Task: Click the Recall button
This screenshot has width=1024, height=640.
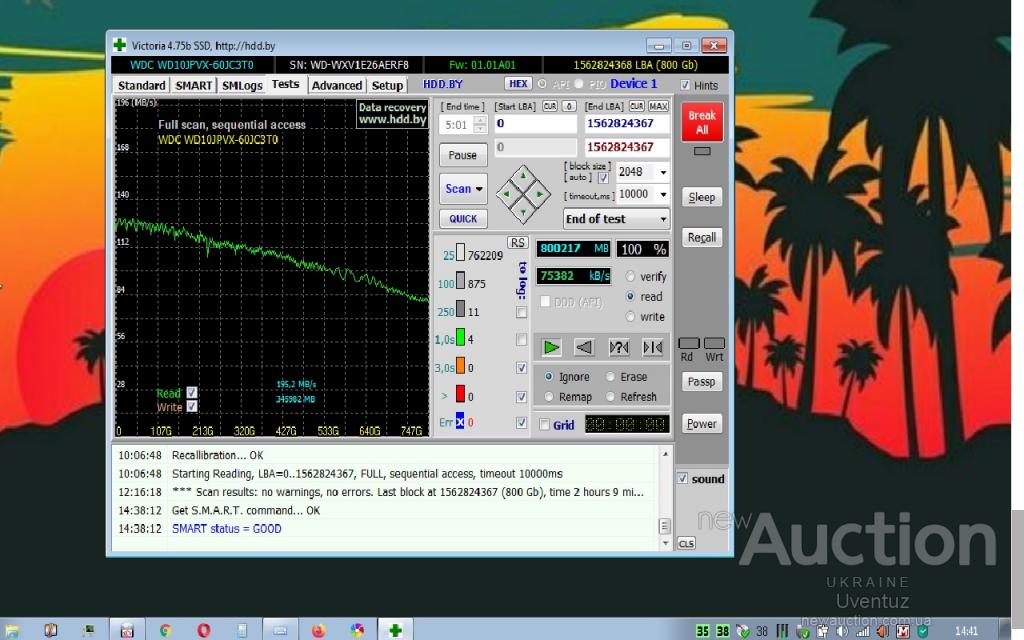Action: pos(702,238)
